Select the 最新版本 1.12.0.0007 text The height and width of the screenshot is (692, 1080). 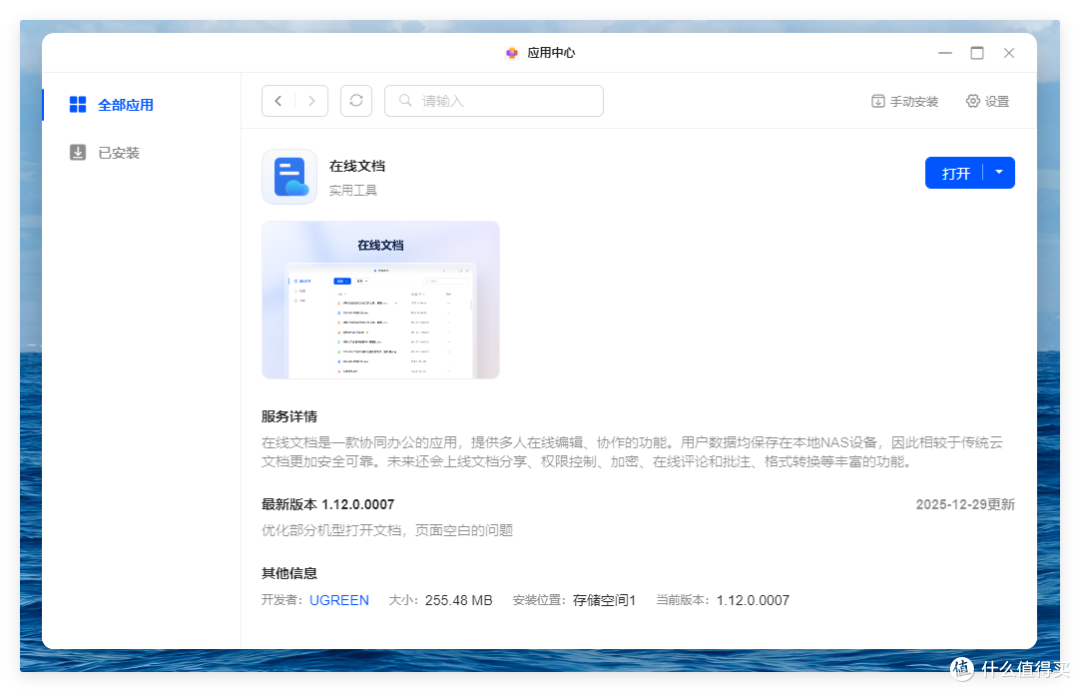tap(328, 505)
